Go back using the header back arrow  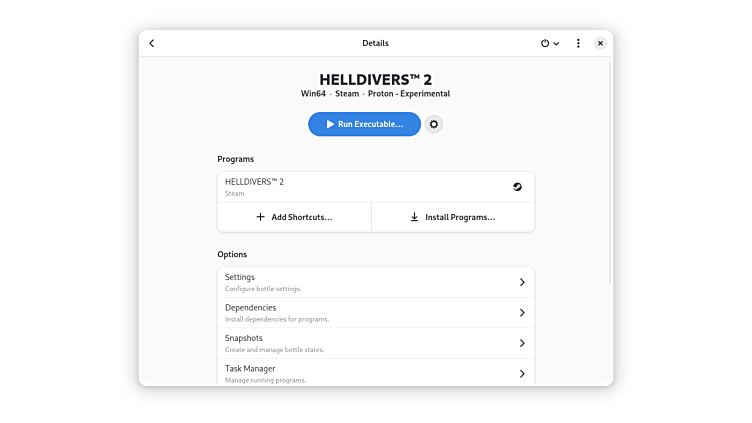coord(152,43)
